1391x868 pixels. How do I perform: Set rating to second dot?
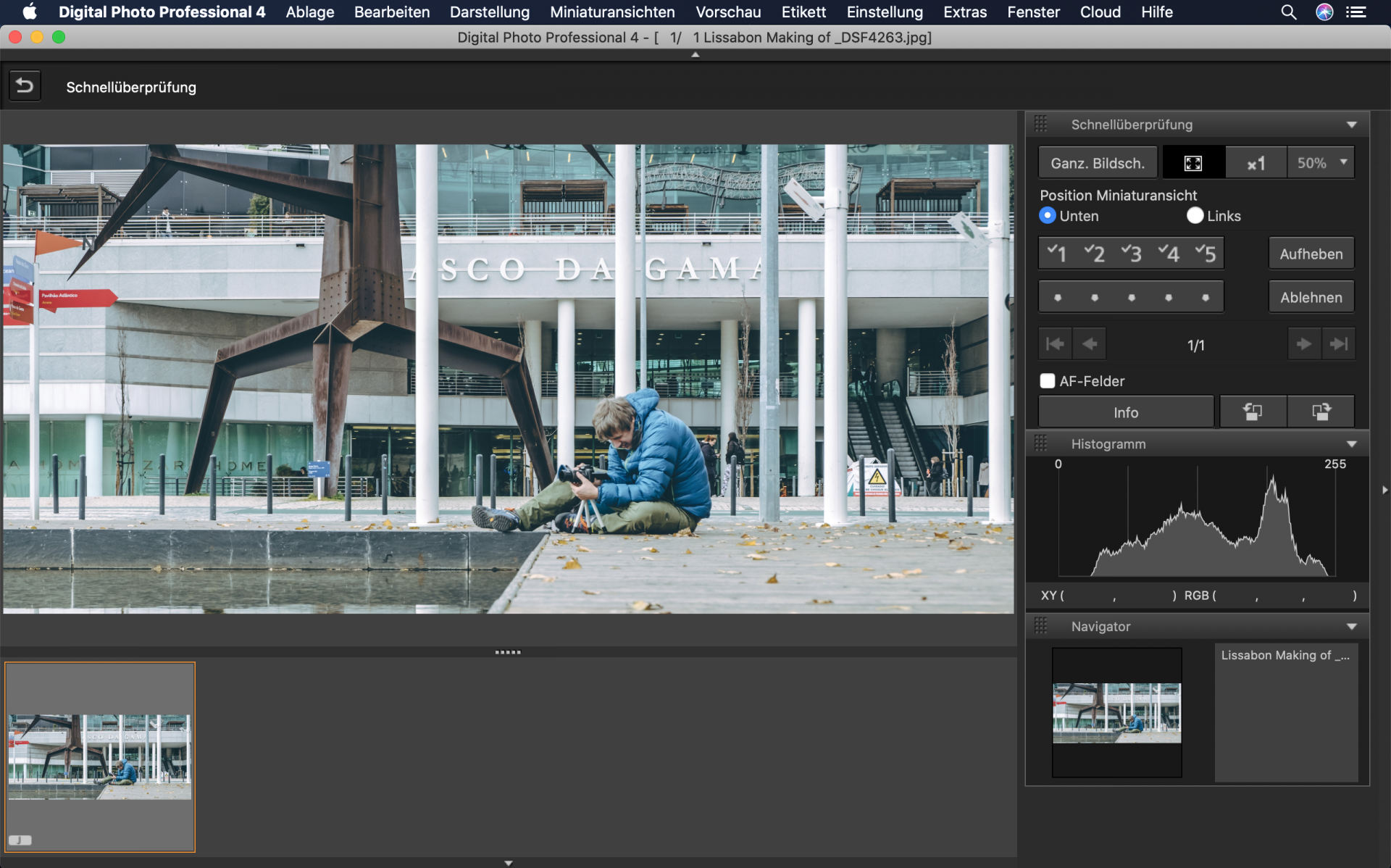(1095, 297)
